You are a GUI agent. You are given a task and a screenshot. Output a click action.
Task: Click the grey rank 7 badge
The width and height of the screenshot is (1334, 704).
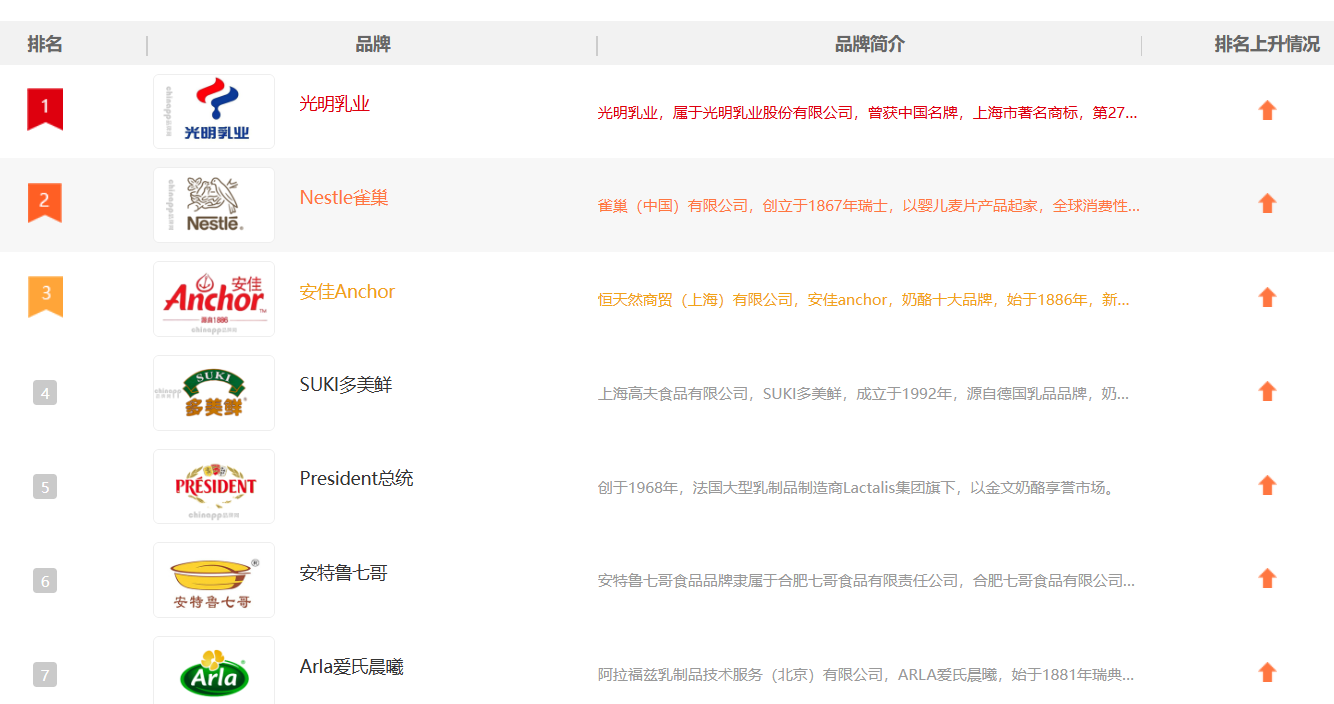pyautogui.click(x=45, y=674)
